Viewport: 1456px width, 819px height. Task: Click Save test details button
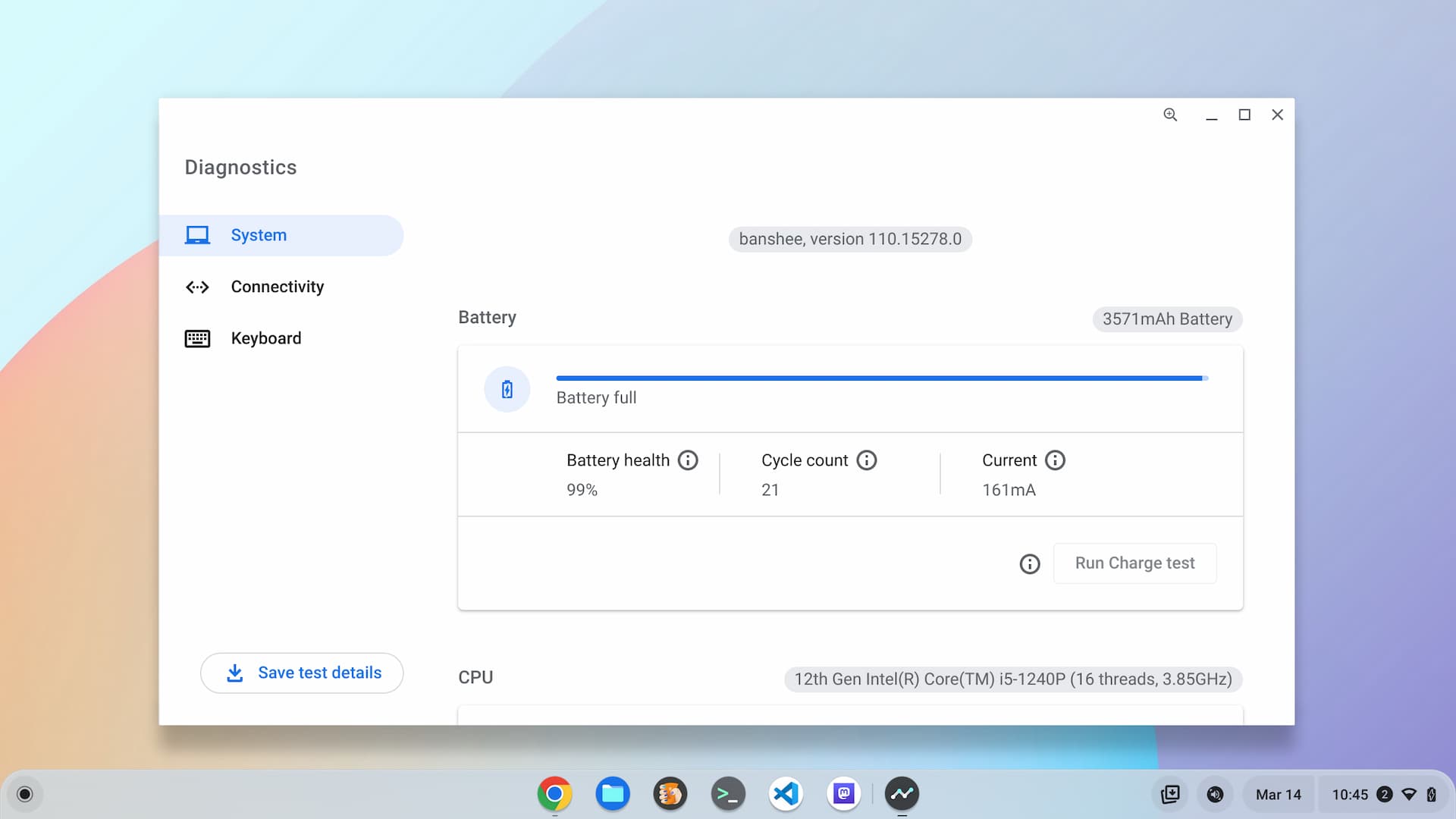click(x=301, y=672)
